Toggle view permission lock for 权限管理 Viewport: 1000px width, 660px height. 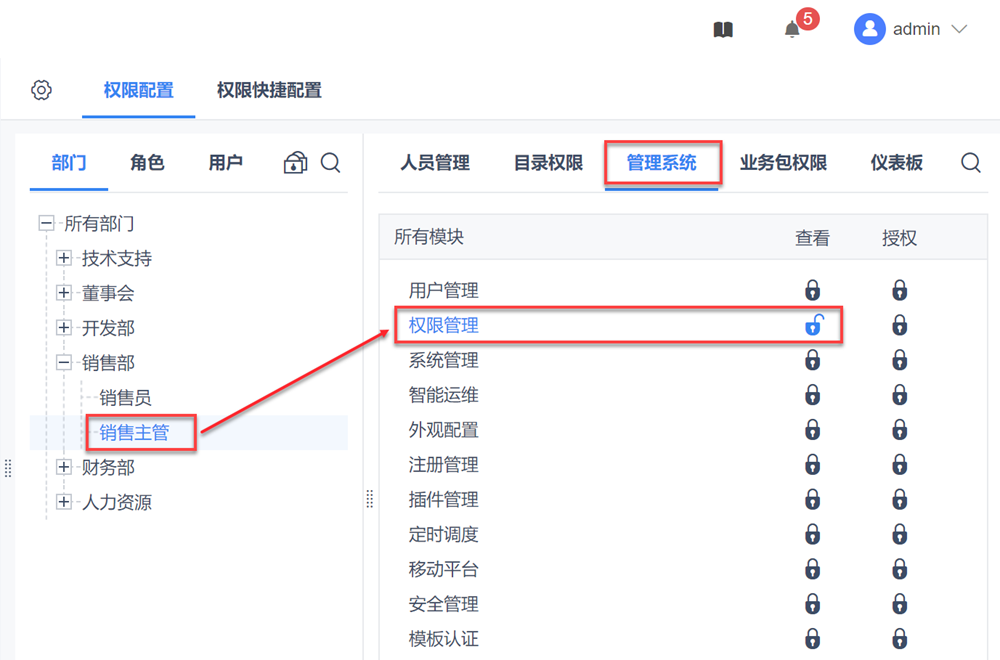(813, 325)
